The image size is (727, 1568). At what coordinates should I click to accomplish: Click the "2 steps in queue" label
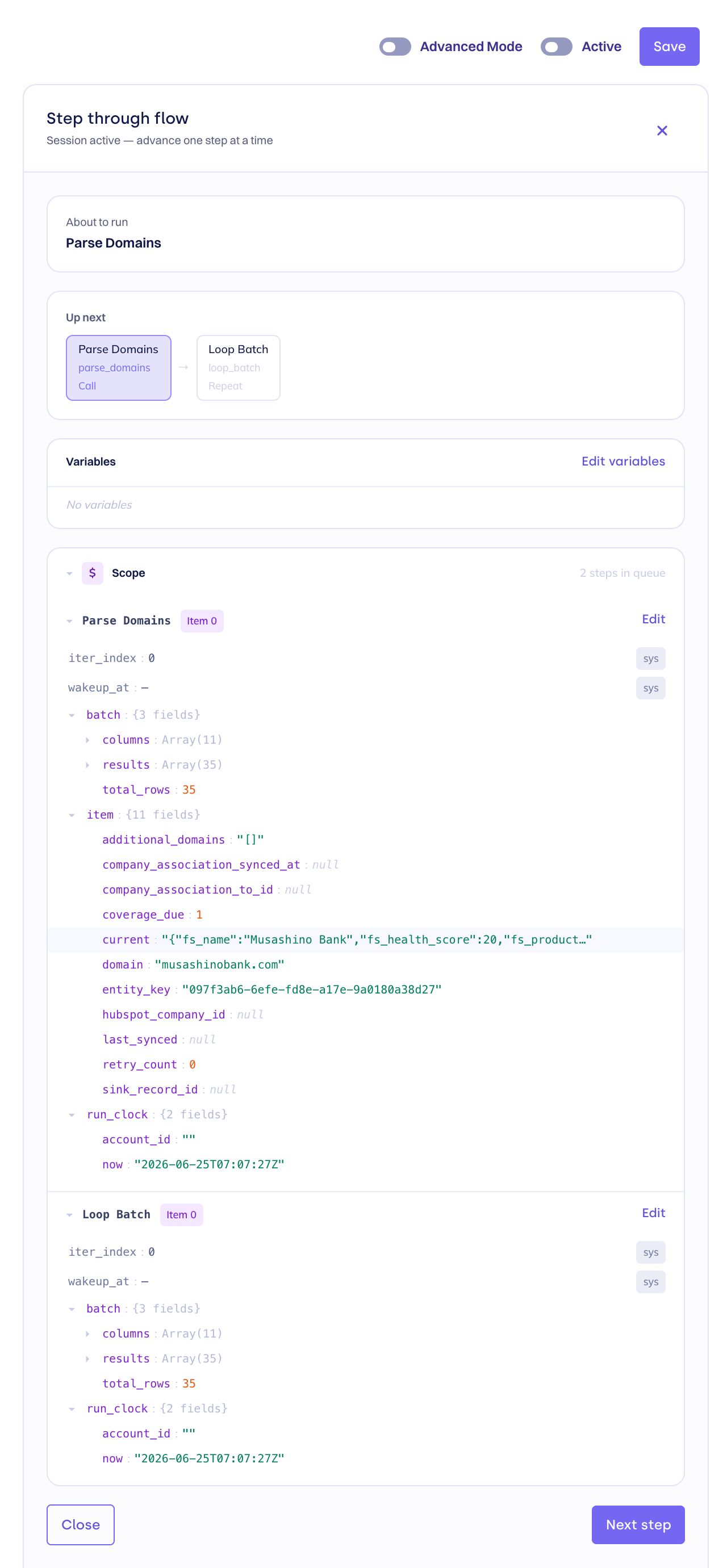point(622,573)
